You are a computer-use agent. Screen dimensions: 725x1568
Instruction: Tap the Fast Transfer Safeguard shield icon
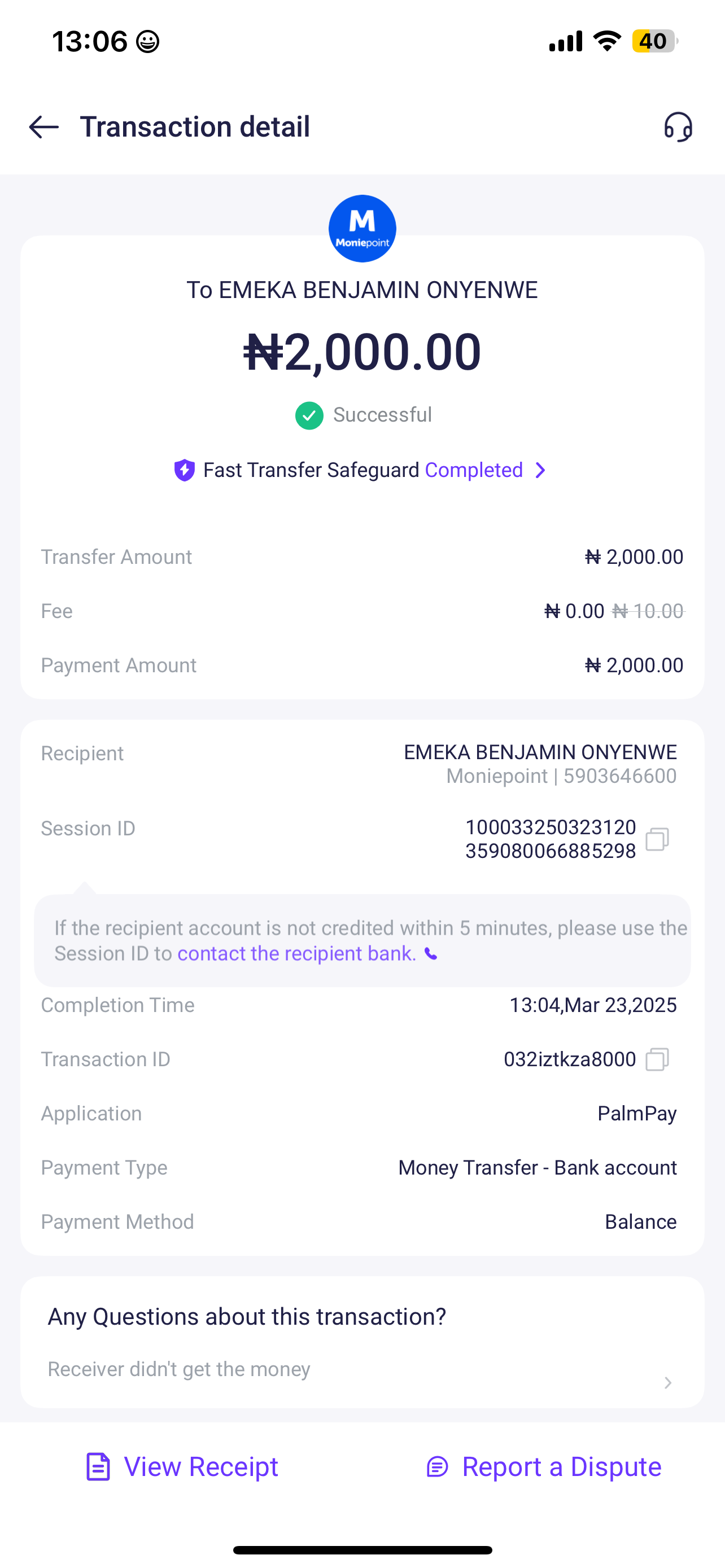click(x=185, y=471)
